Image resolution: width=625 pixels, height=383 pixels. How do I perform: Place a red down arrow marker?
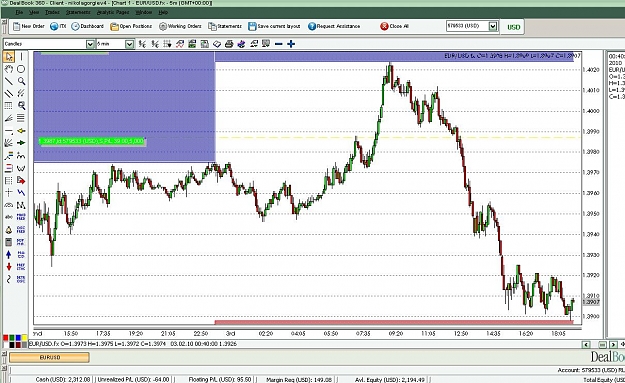[x=8, y=267]
